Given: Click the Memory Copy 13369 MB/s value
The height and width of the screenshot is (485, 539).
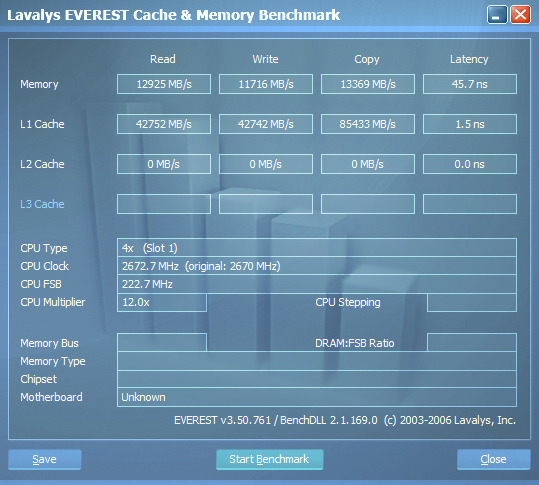Looking at the screenshot, I should (x=368, y=84).
